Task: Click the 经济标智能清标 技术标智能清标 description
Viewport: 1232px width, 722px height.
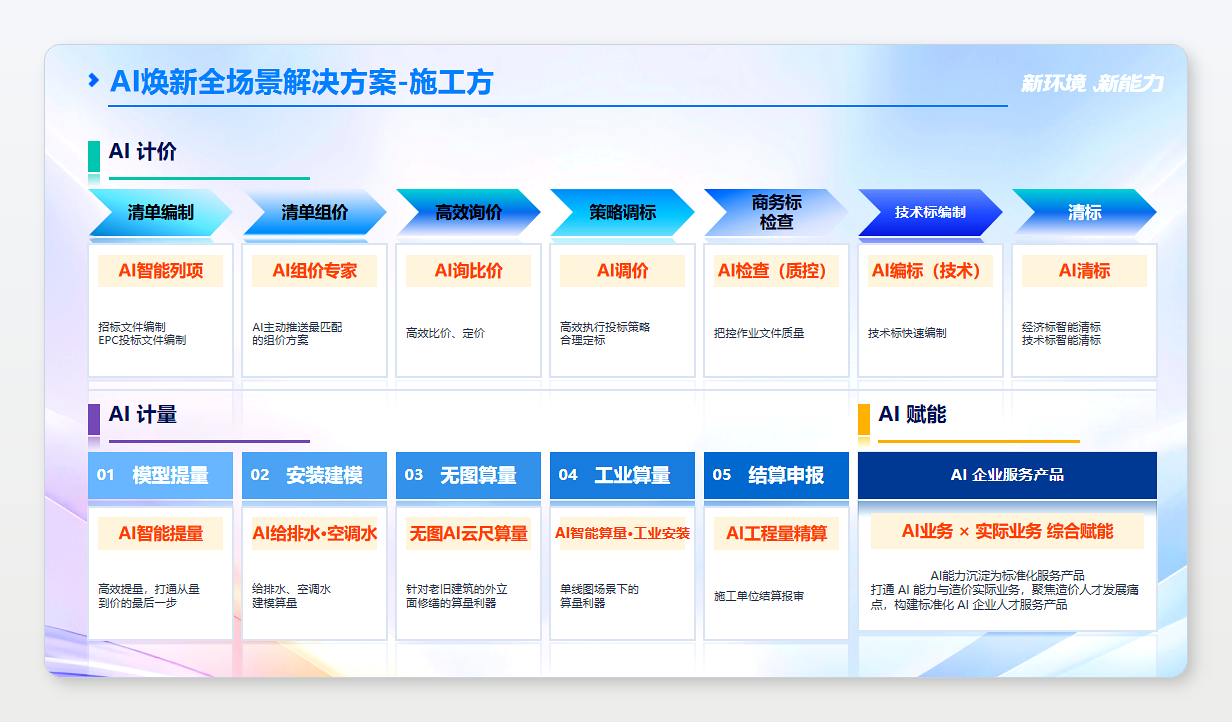Action: [1062, 333]
